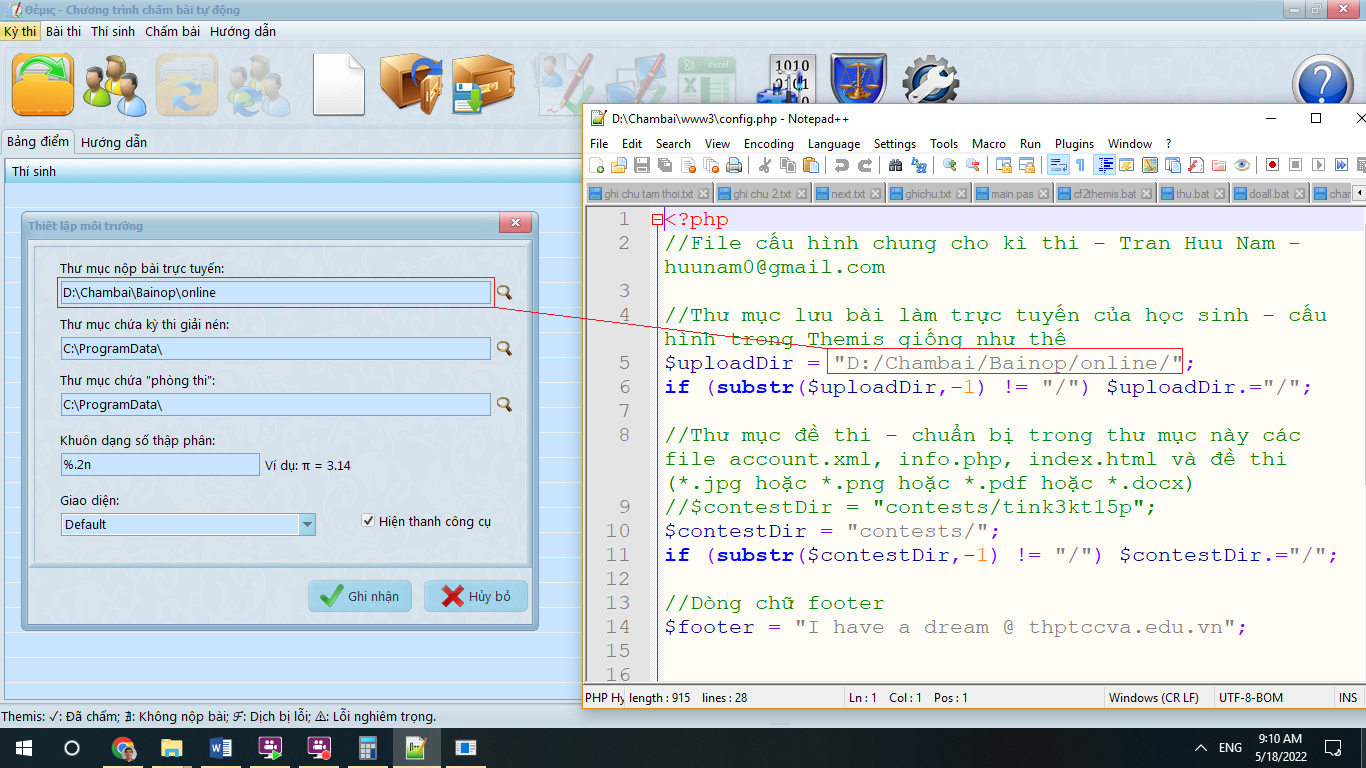This screenshot has height=768, width=1366.
Task: Open the wrench-and-gear settings icon in Themis
Action: click(930, 80)
